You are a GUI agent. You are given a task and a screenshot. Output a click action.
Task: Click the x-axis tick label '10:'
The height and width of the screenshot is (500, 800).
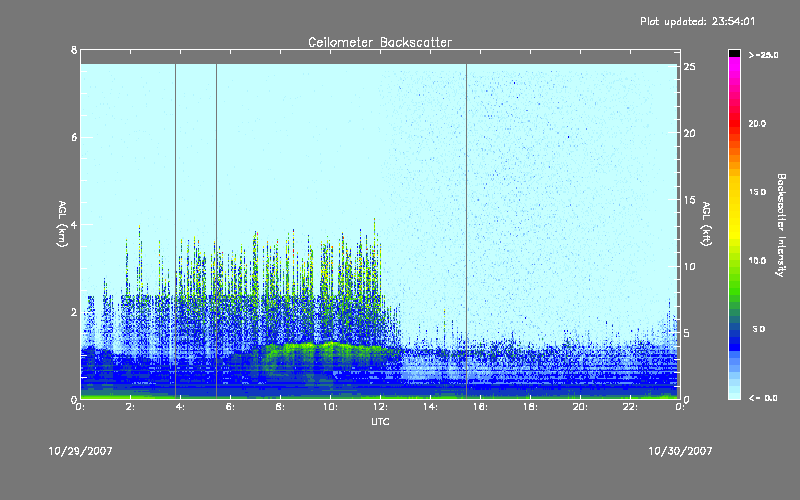point(330,407)
